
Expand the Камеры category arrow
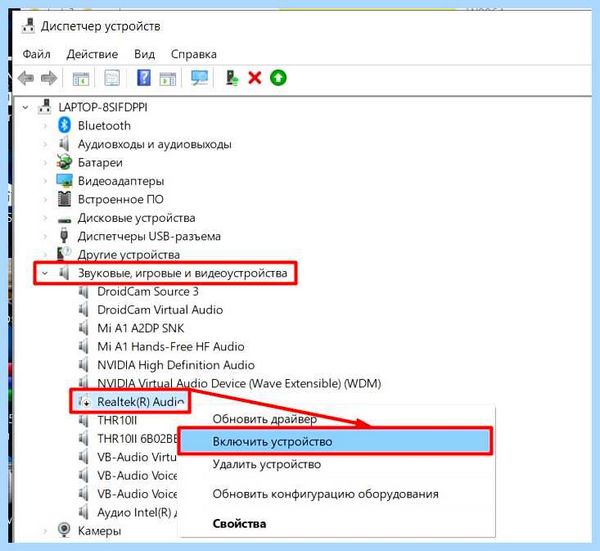[x=45, y=531]
